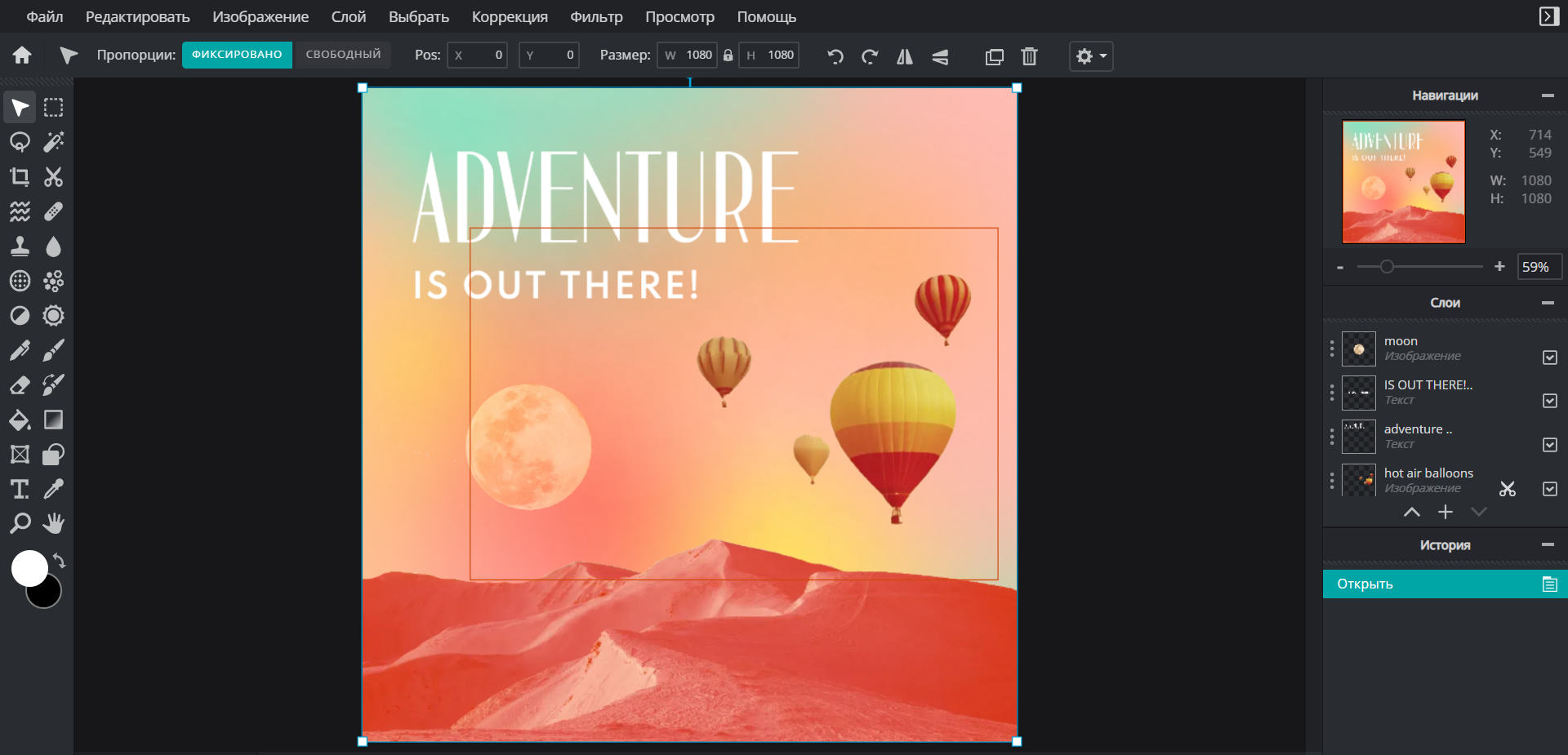
Task: Open the Редактировать menu
Action: point(138,16)
